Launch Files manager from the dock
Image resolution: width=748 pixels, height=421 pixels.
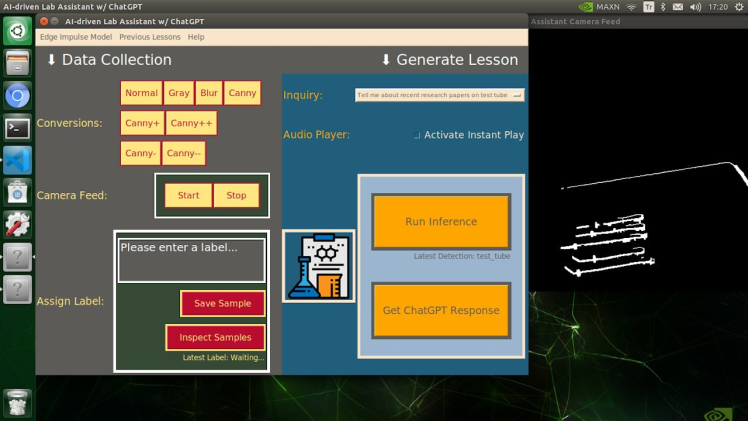tap(17, 64)
